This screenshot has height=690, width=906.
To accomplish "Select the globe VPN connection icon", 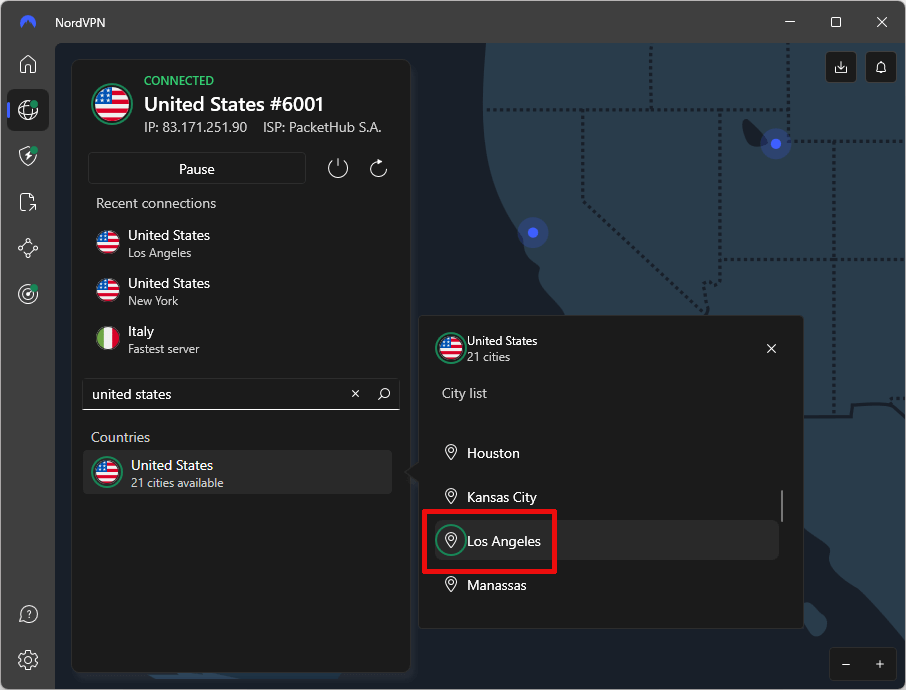I will [28, 110].
